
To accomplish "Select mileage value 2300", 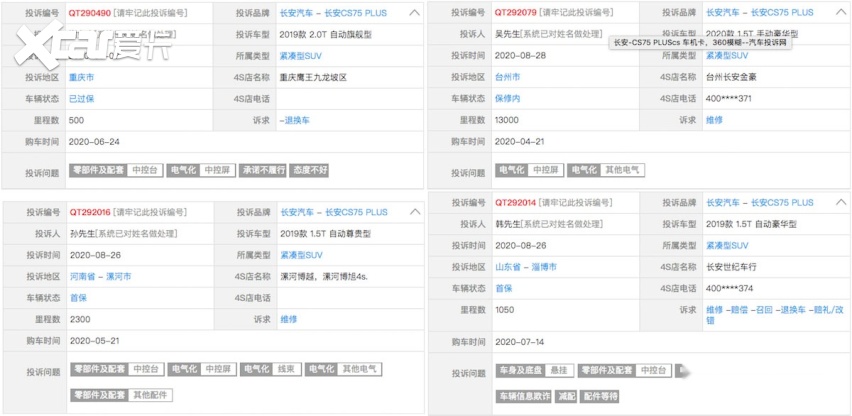I will [x=80, y=319].
